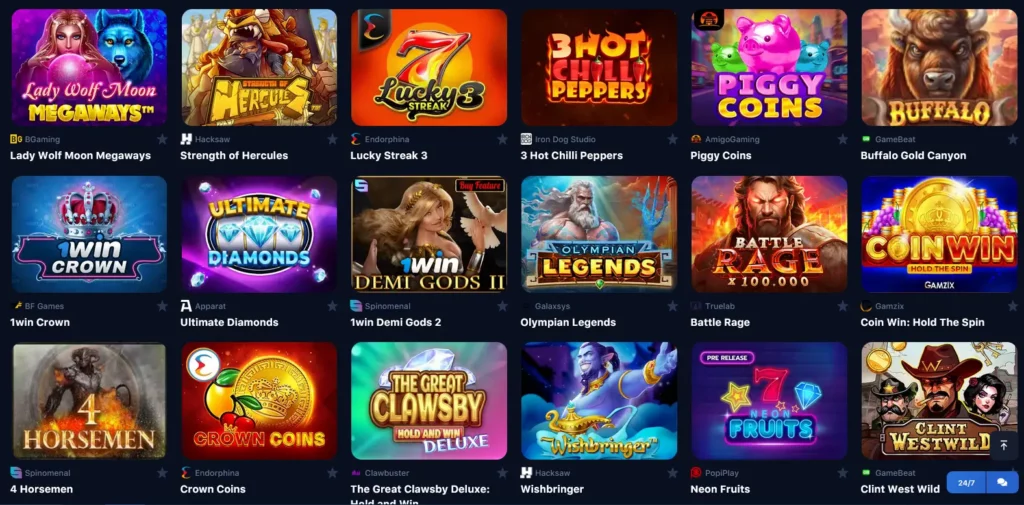This screenshot has height=505, width=1024.
Task: Open 3 Hot Chilli Peppers game thumbnail
Action: point(599,67)
